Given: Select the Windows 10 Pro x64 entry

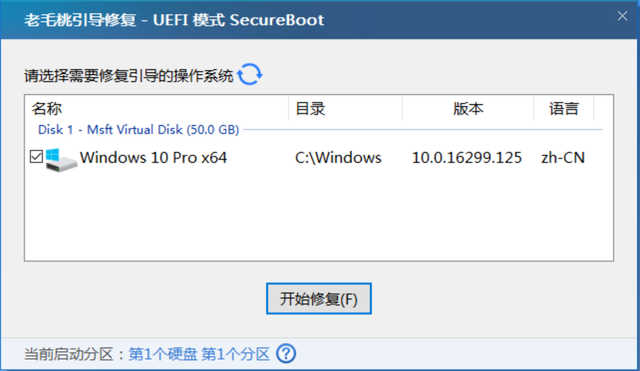Looking at the screenshot, I should (153, 158).
